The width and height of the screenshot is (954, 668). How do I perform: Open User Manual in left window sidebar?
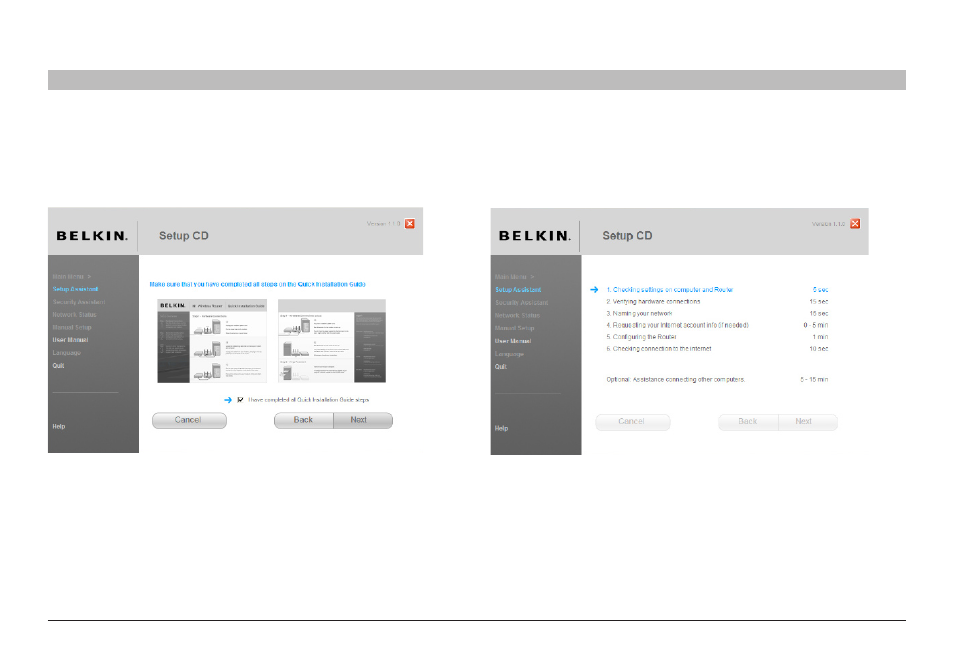[x=70, y=340]
